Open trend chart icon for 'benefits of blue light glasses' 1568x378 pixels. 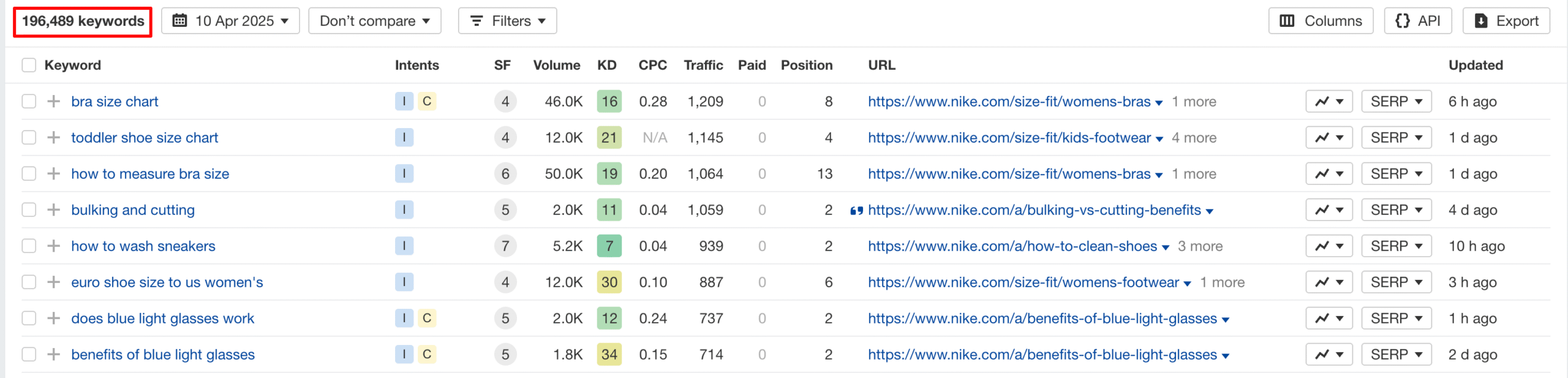click(x=1328, y=355)
